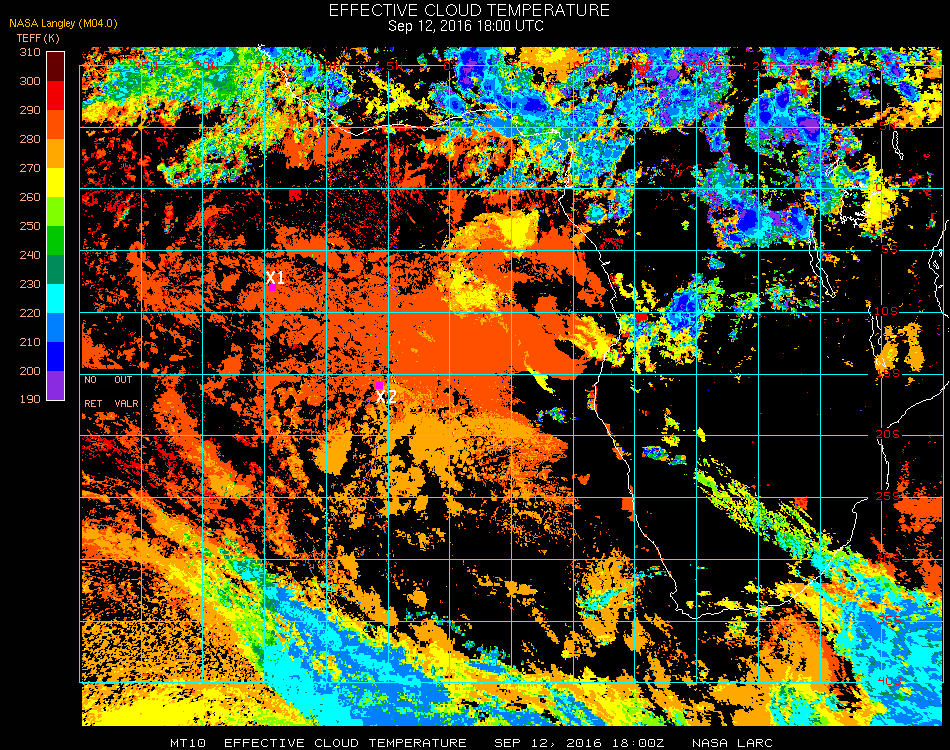Click the 'NASA Langley (M04.0)' label
Image resolution: width=950 pixels, height=750 pixels.
(63, 24)
